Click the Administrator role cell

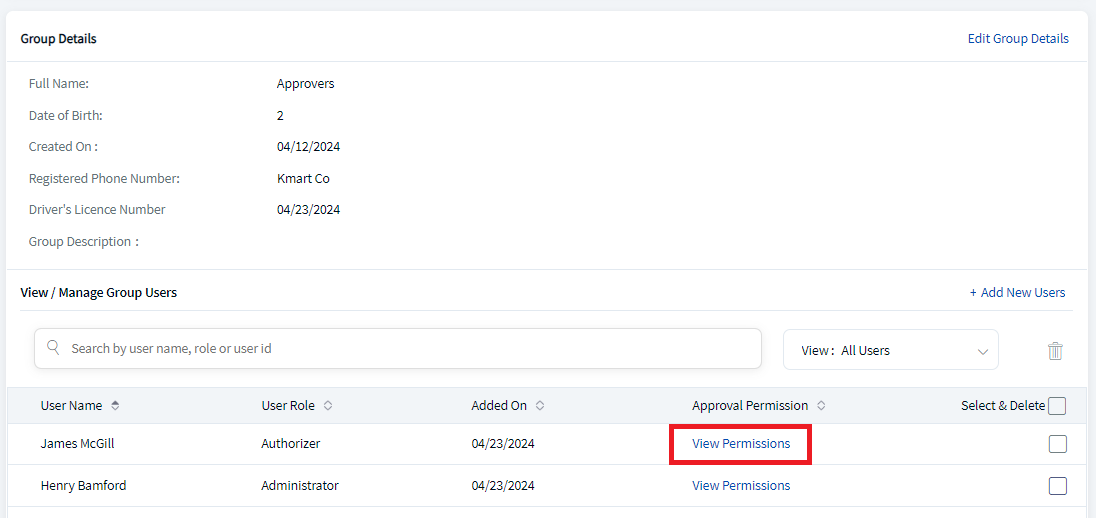tap(300, 485)
